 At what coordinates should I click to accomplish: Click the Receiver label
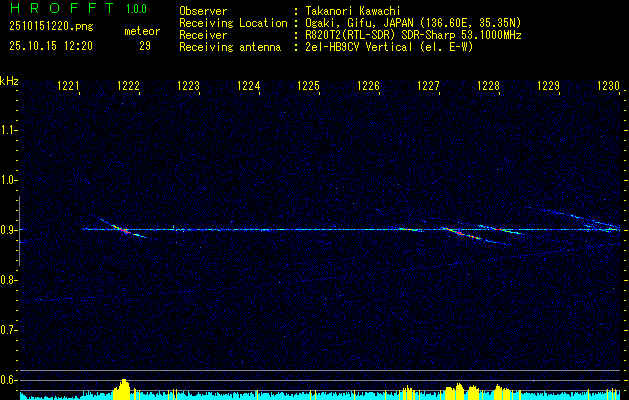203,35
